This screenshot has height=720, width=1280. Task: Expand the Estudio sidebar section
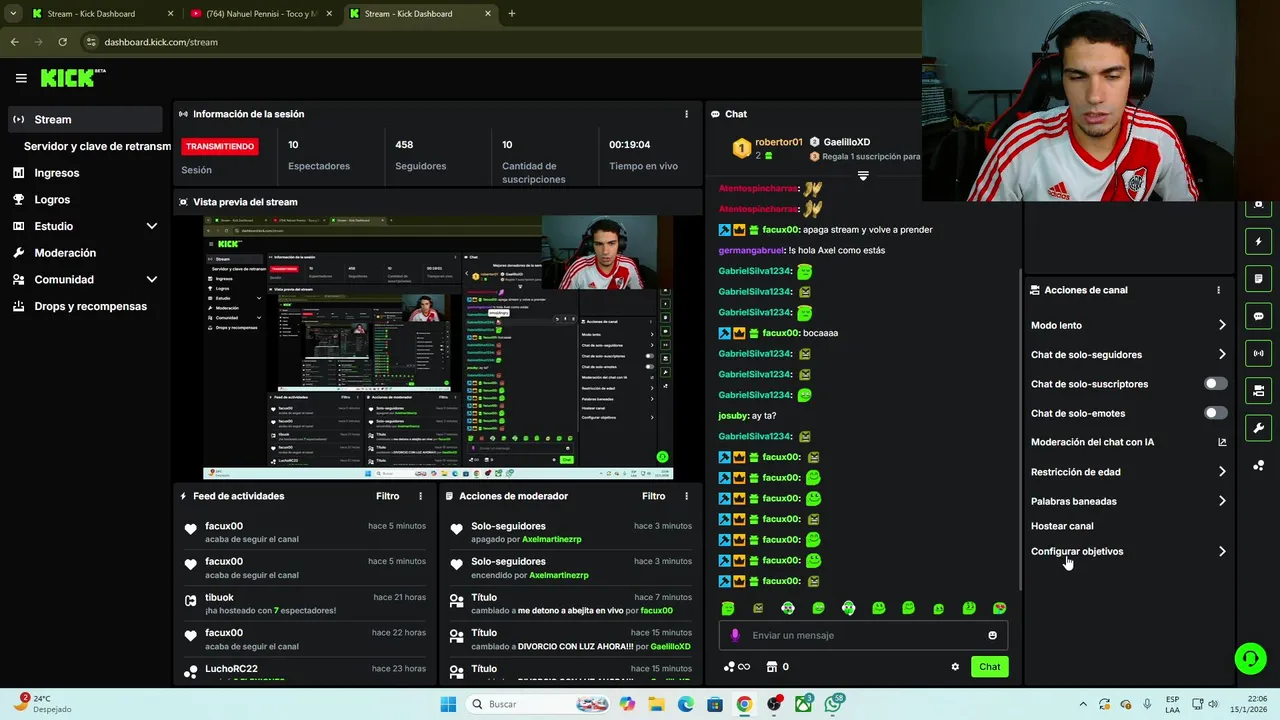click(152, 226)
